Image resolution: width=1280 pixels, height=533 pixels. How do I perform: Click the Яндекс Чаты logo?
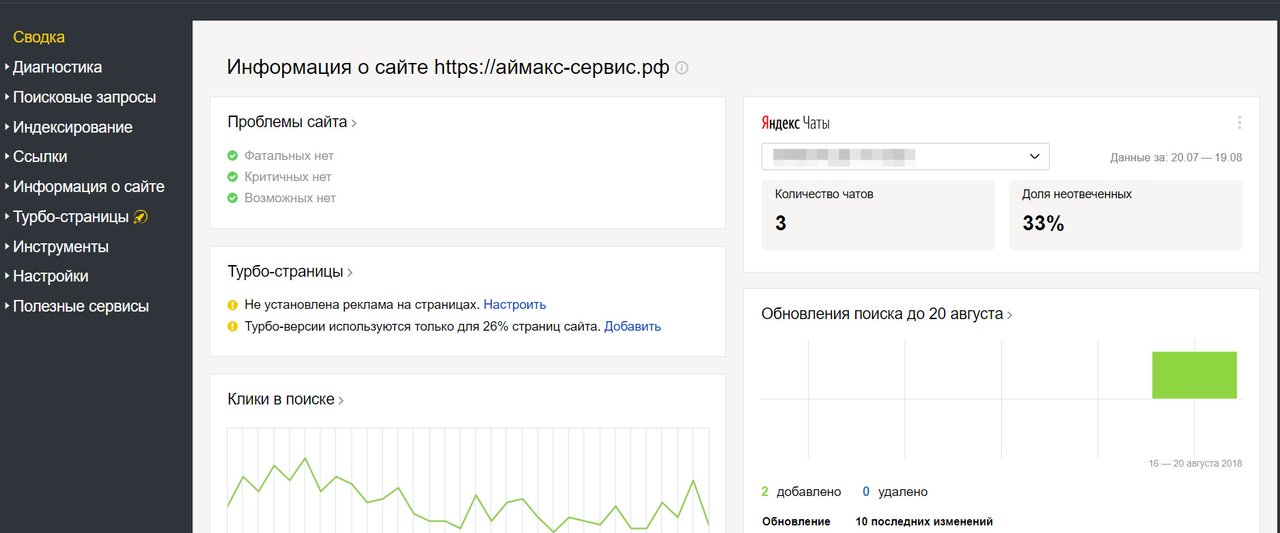795,123
